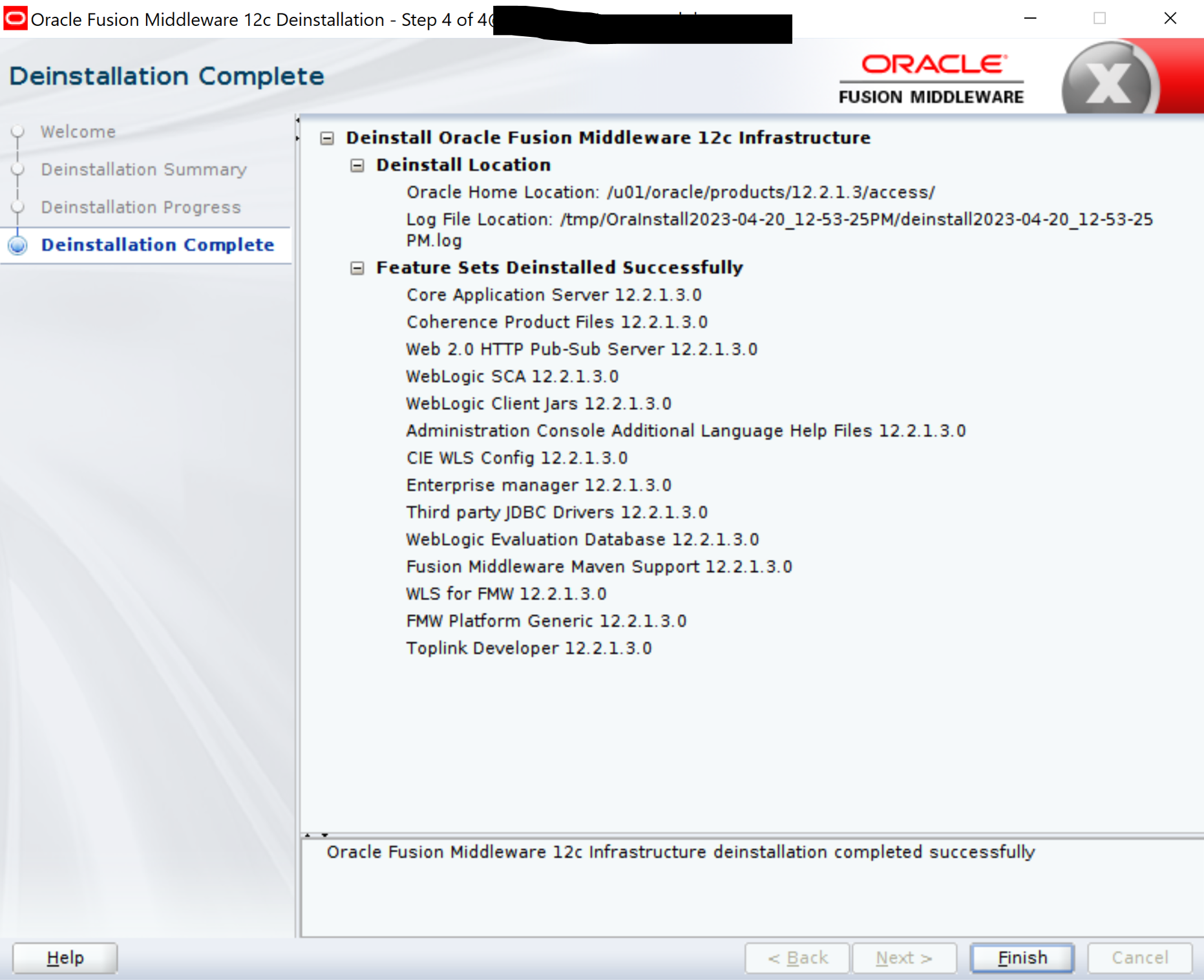1204x980 pixels.
Task: Collapse the Deinstall Oracle Fusion Middleware node
Action: click(328, 138)
